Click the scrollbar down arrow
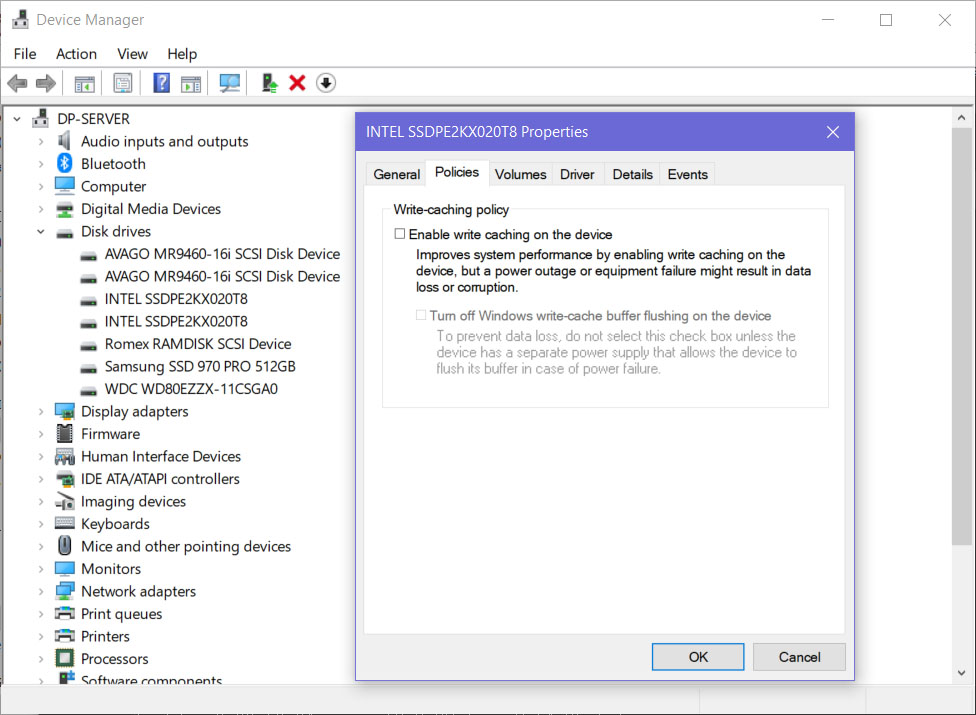976x715 pixels. pyautogui.click(x=961, y=673)
